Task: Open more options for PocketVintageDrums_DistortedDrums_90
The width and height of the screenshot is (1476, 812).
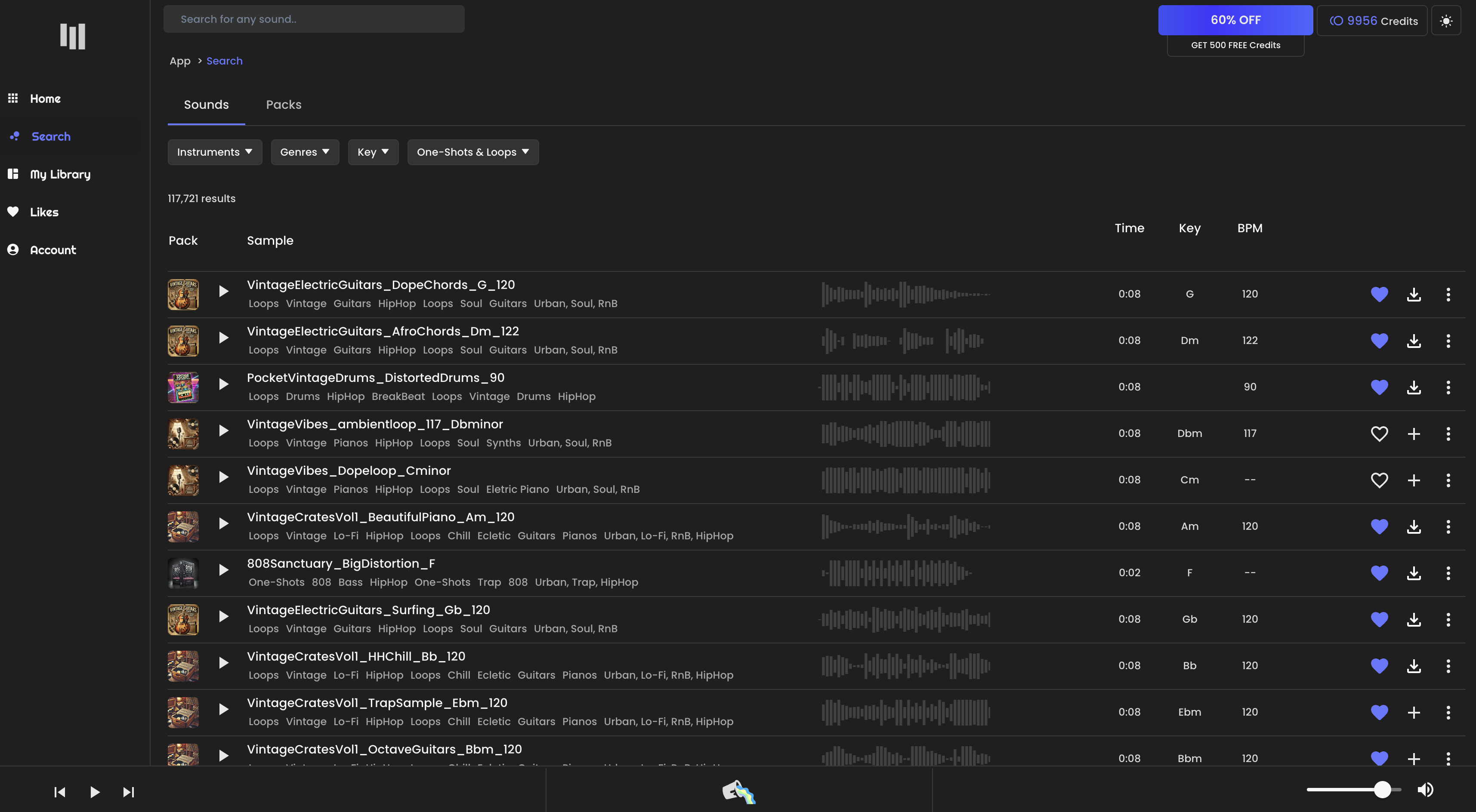Action: click(1448, 387)
